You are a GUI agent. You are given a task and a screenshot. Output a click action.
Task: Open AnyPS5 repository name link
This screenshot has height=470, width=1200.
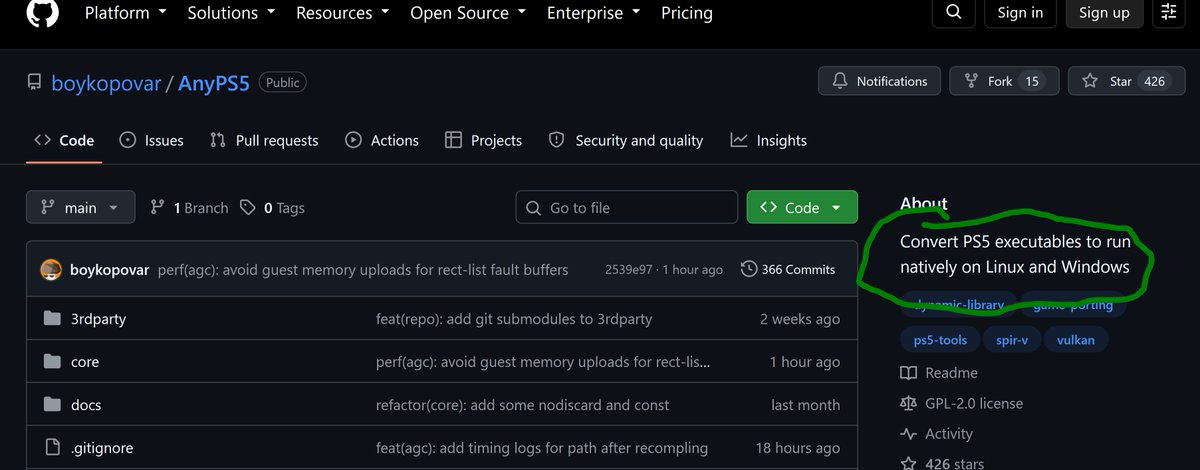(x=214, y=83)
